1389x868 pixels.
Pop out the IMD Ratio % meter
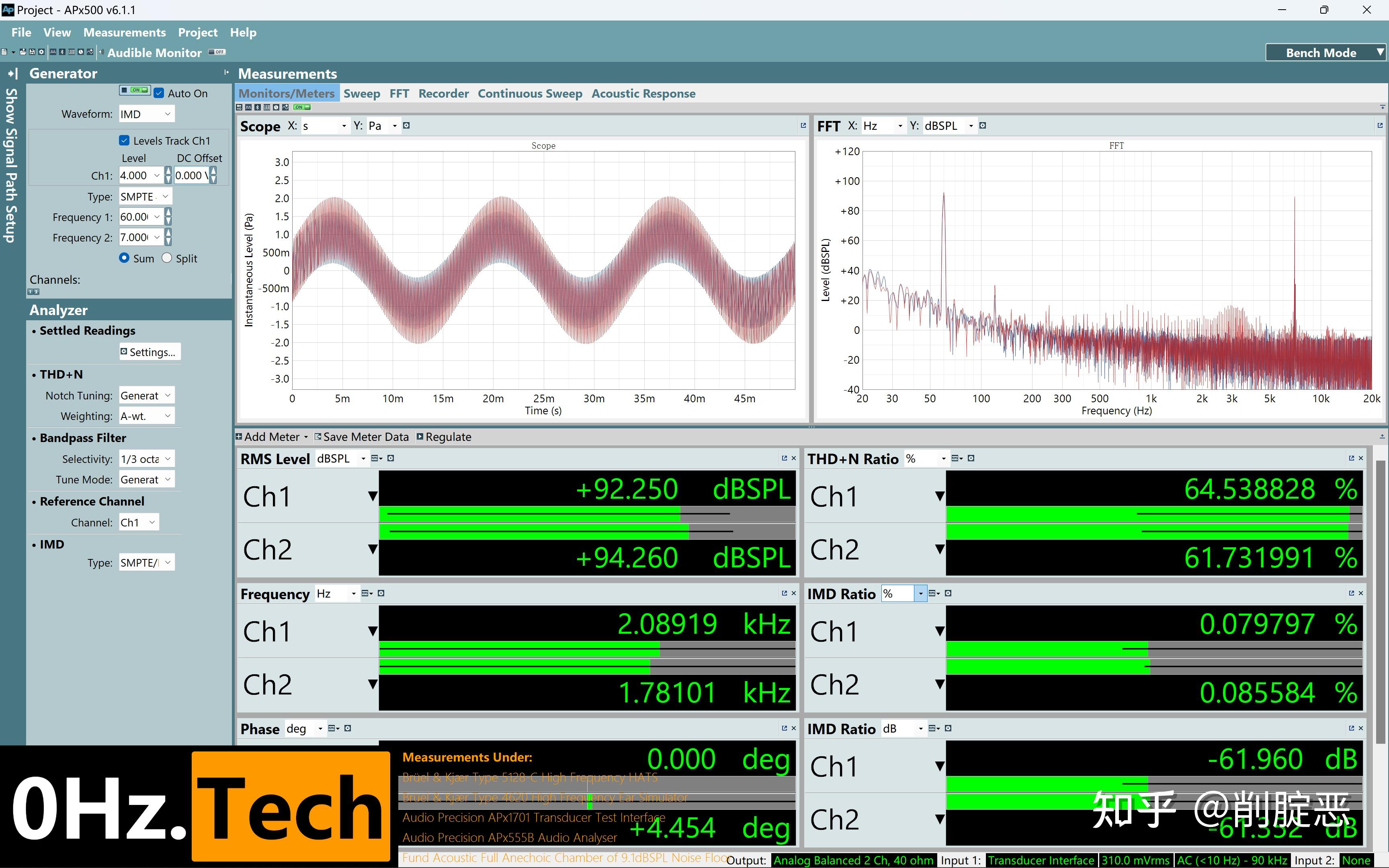coord(1351,593)
